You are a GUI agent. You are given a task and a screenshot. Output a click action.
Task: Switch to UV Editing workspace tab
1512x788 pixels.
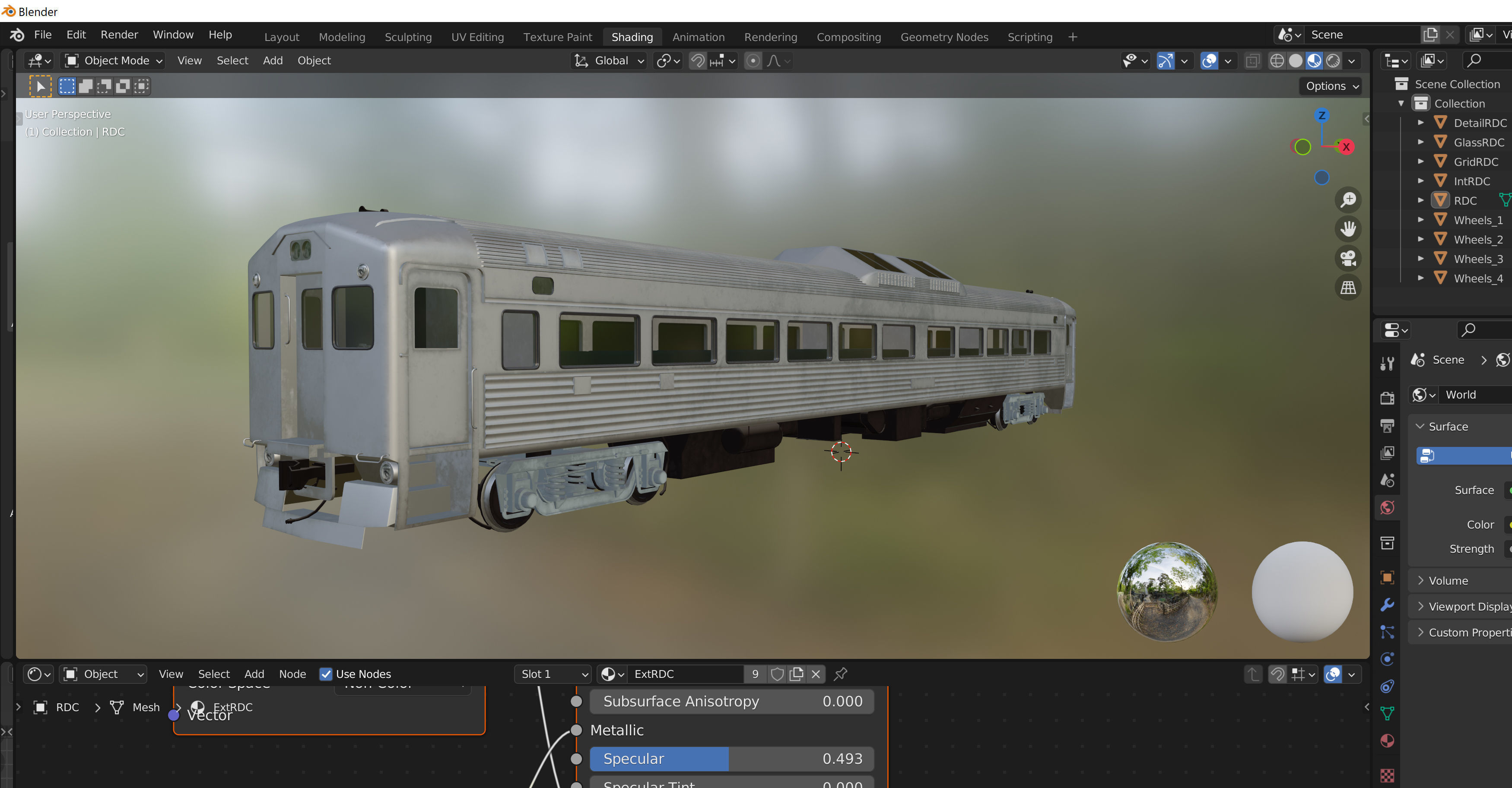coord(477,37)
